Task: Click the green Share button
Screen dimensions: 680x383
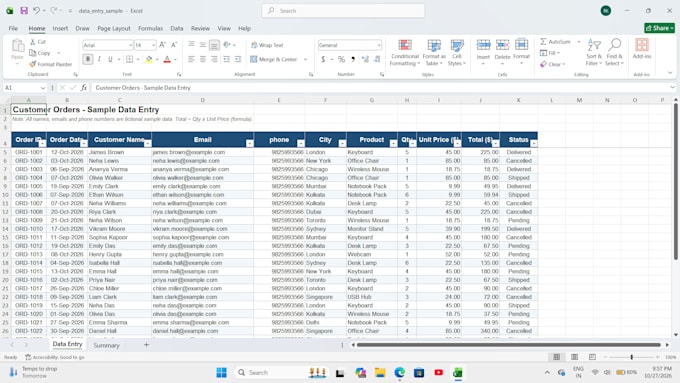Action: (659, 28)
